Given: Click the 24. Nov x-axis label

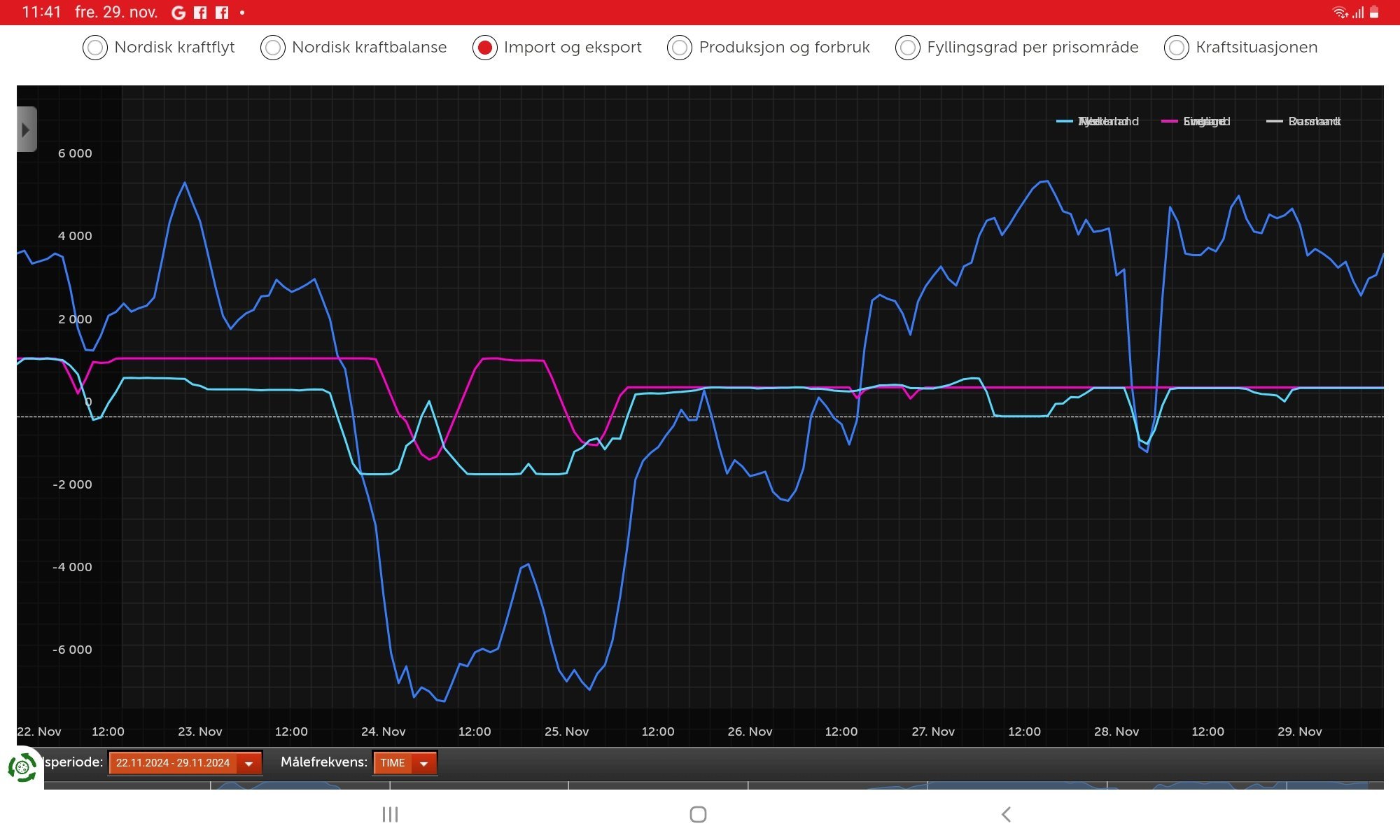Looking at the screenshot, I should pyautogui.click(x=384, y=731).
